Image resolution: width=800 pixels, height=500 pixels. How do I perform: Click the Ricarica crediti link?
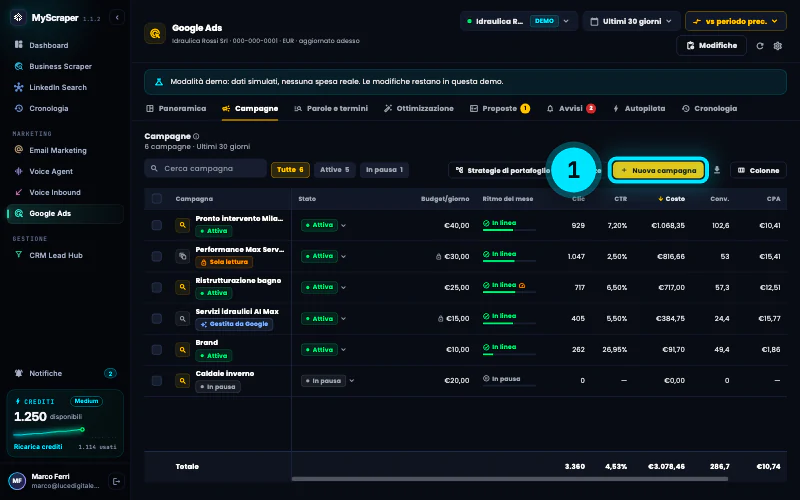click(38, 446)
